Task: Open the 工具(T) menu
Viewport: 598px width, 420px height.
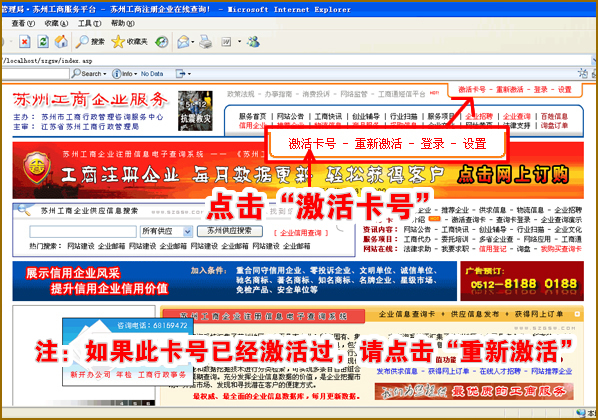Action: click(90, 23)
